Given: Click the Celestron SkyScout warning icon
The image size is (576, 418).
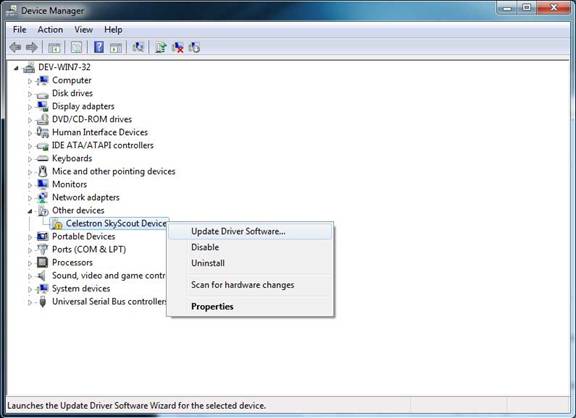Looking at the screenshot, I should click(57, 224).
